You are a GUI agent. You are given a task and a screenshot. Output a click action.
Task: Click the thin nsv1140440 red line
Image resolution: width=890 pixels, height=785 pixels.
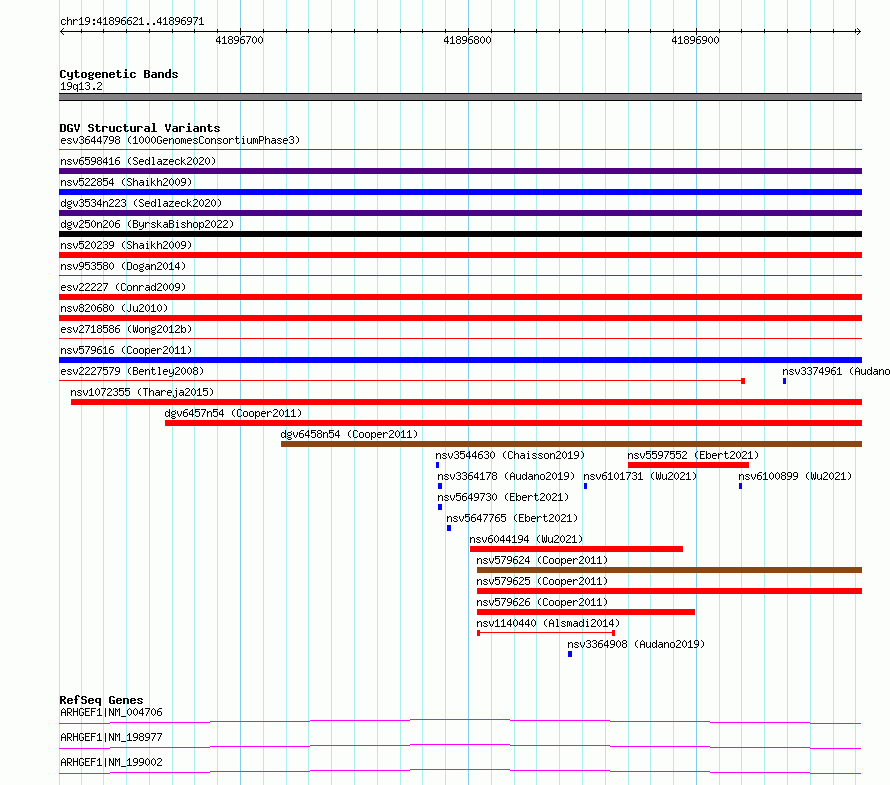546,633
